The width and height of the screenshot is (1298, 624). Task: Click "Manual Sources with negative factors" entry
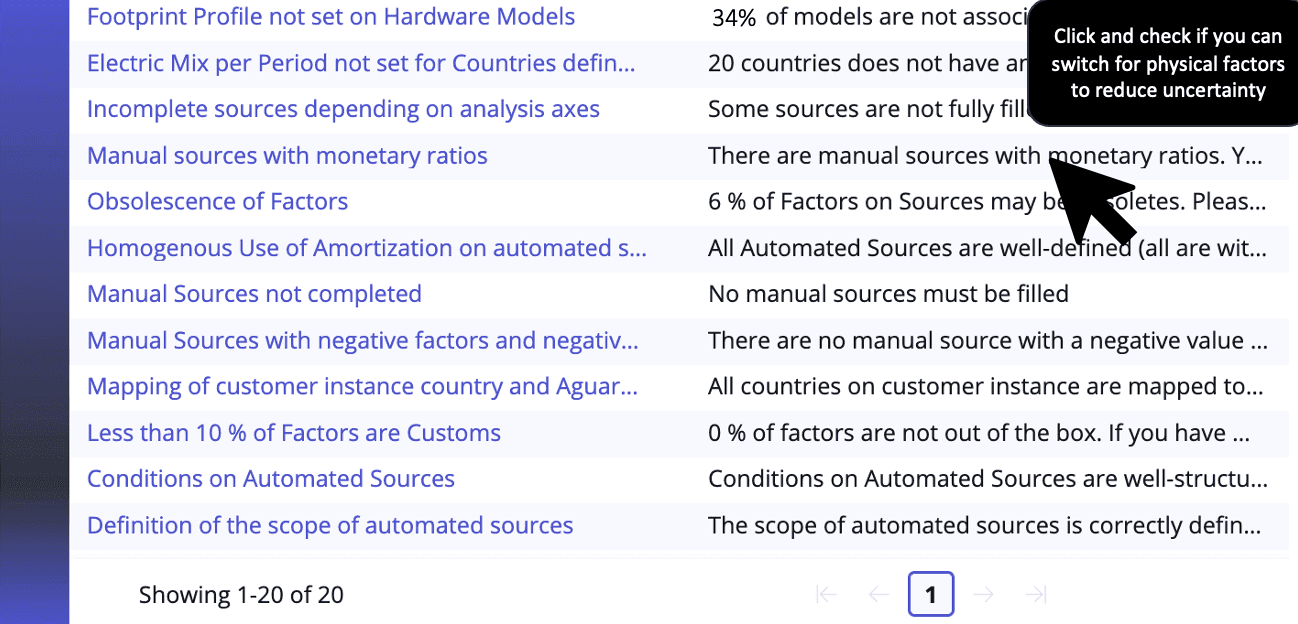363,340
